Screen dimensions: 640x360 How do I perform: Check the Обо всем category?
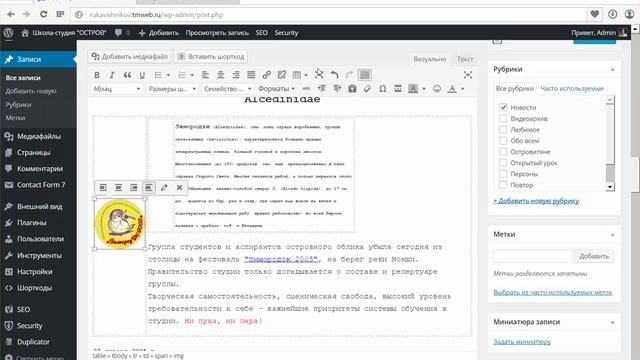pyautogui.click(x=503, y=140)
